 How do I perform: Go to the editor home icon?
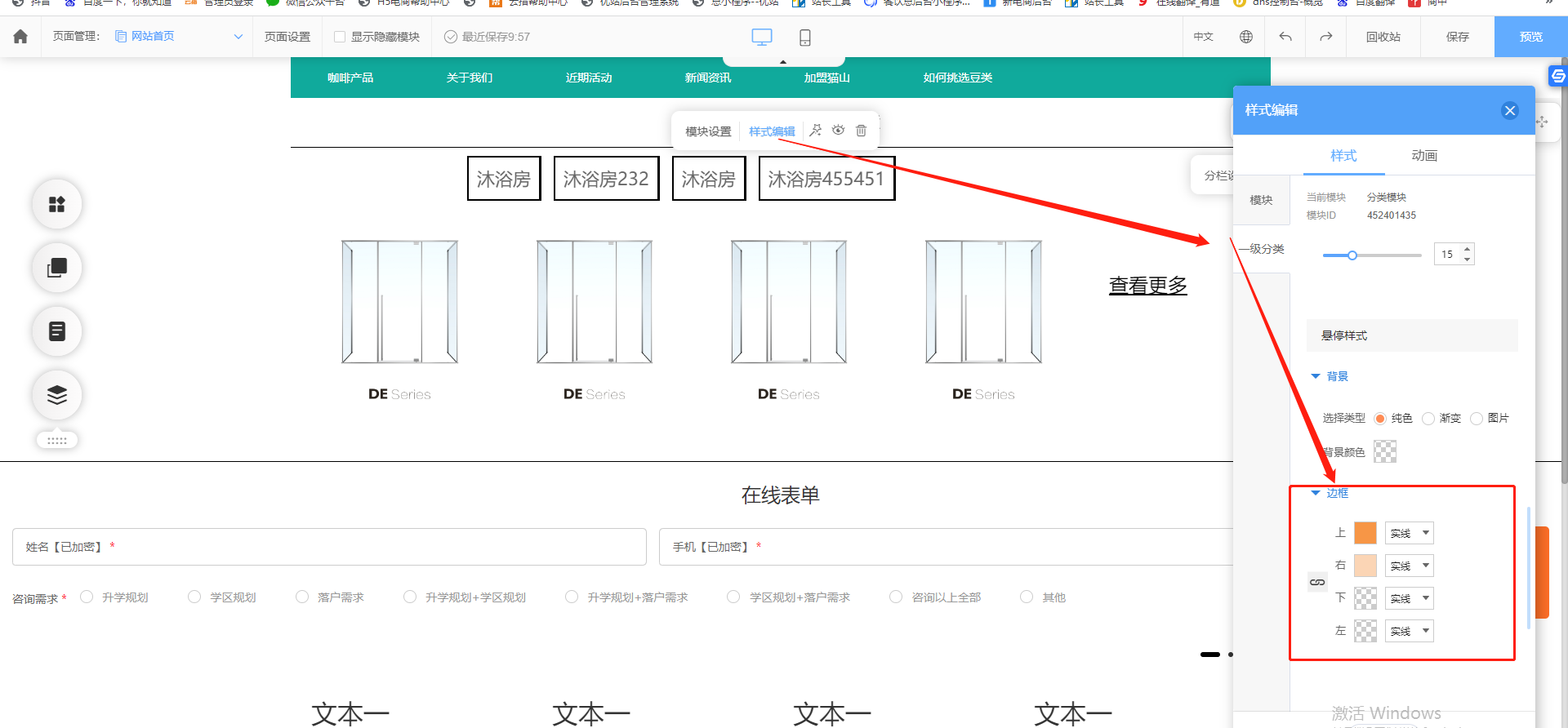(x=20, y=37)
